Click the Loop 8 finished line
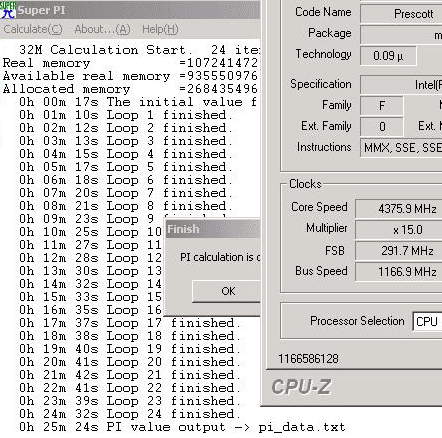The image size is (442, 438). [126, 206]
